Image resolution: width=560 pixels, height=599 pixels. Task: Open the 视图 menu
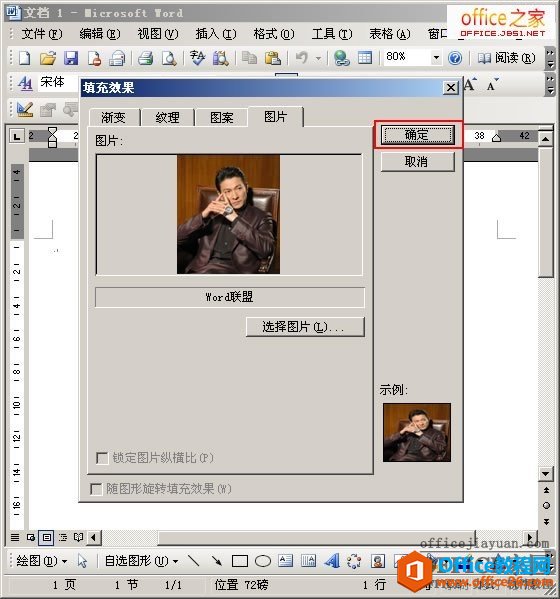click(x=158, y=34)
